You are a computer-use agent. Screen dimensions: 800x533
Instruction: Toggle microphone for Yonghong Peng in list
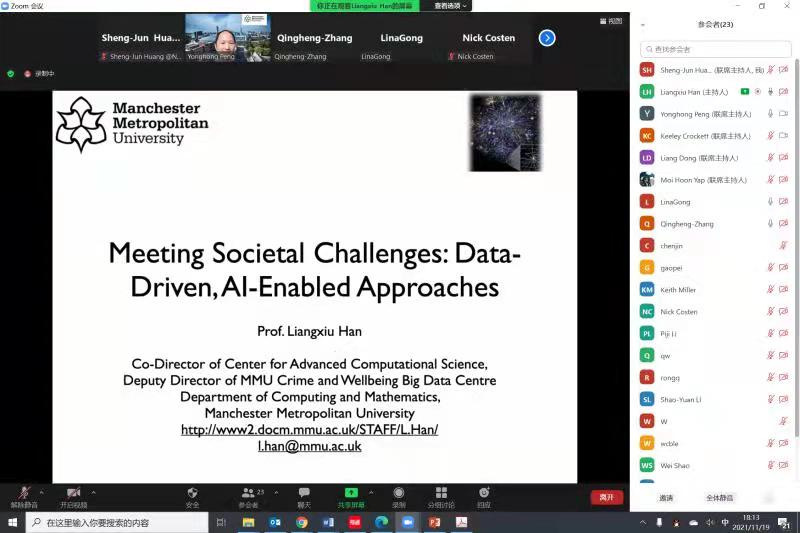pyautogui.click(x=770, y=114)
